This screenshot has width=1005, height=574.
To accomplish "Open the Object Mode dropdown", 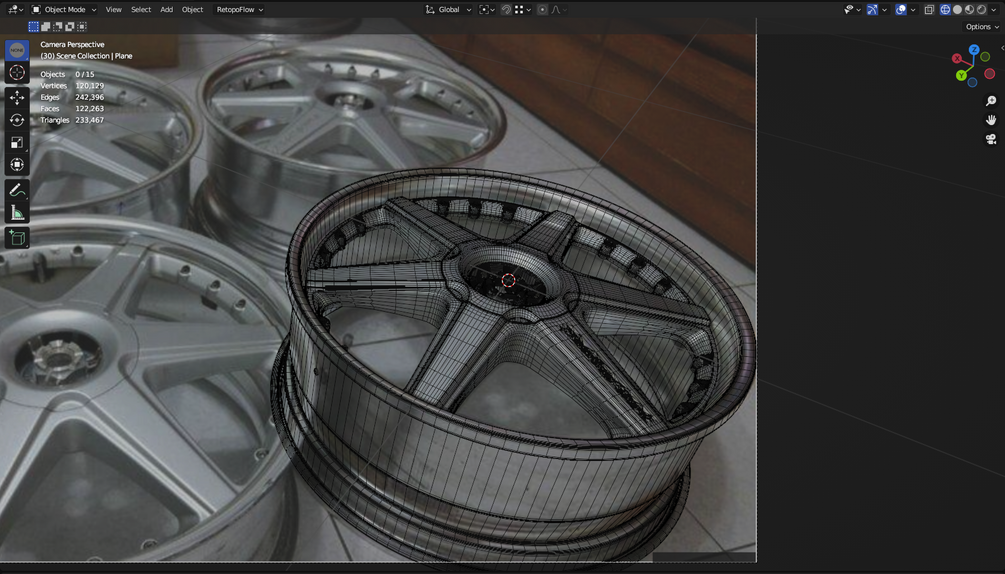I will click(x=64, y=10).
